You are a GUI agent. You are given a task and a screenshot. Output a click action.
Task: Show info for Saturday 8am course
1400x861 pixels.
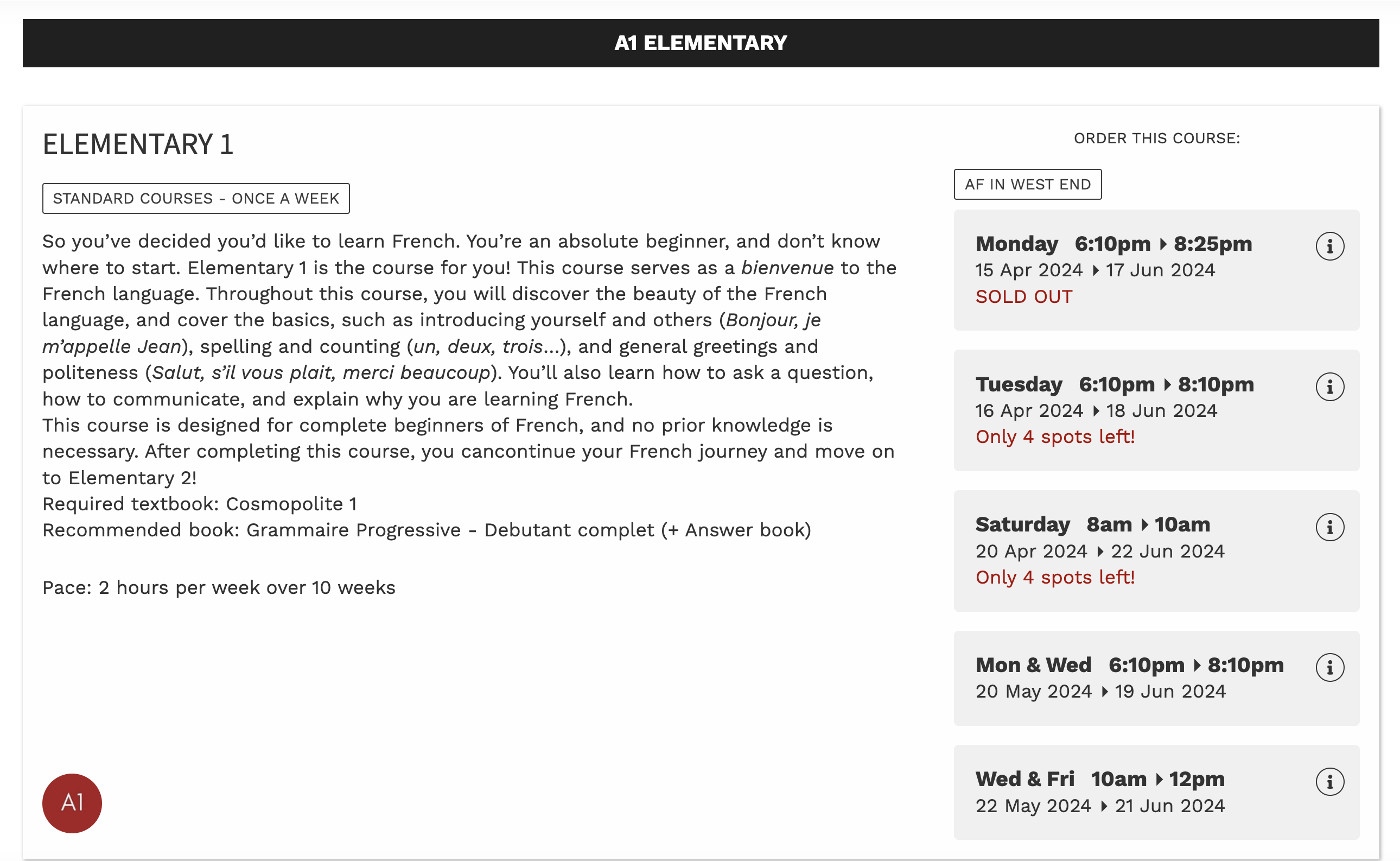pos(1329,527)
